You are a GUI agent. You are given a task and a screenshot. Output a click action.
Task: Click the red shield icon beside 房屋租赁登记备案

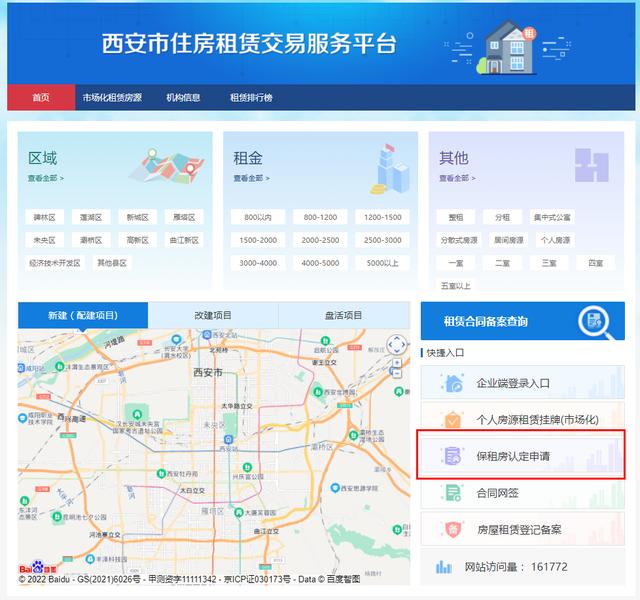tap(453, 529)
